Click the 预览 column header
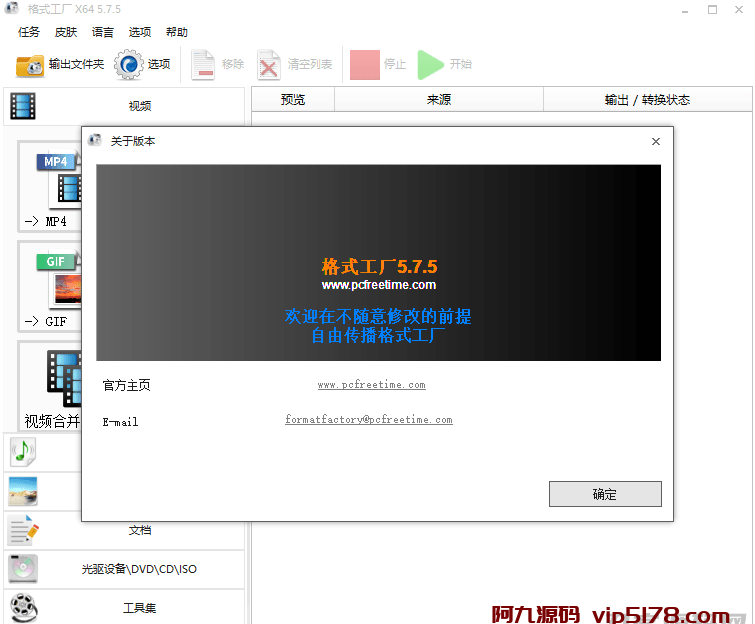The height and width of the screenshot is (624, 755). (x=293, y=100)
